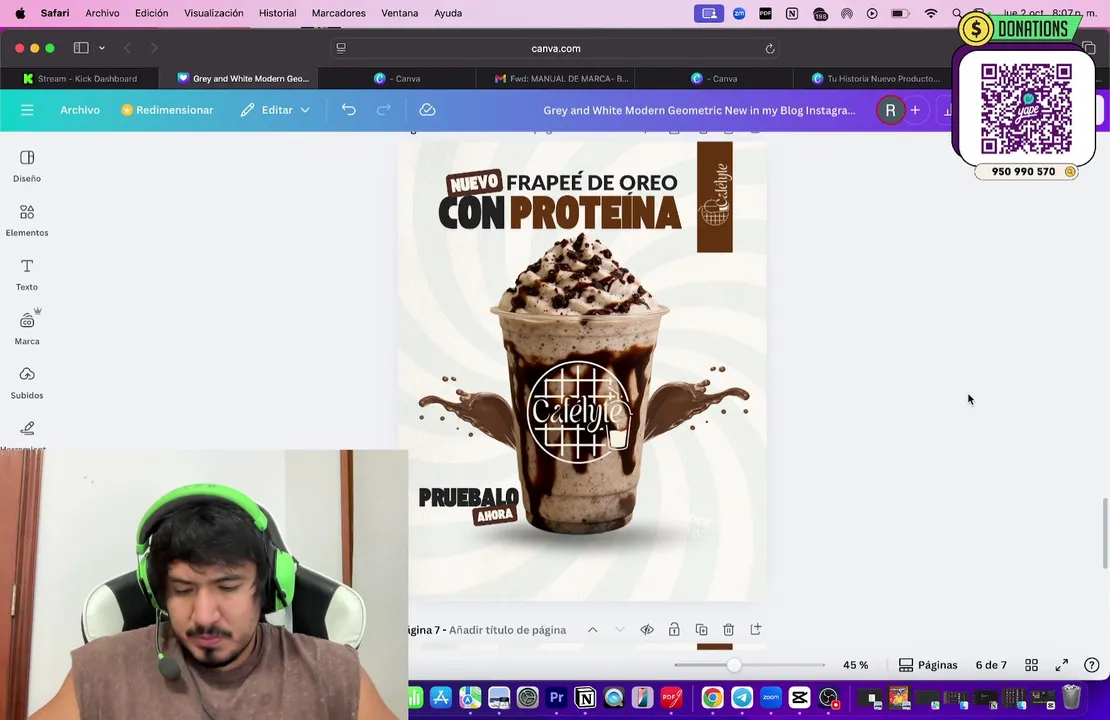Open the Marca brand panel
1110x720 pixels.
27,329
